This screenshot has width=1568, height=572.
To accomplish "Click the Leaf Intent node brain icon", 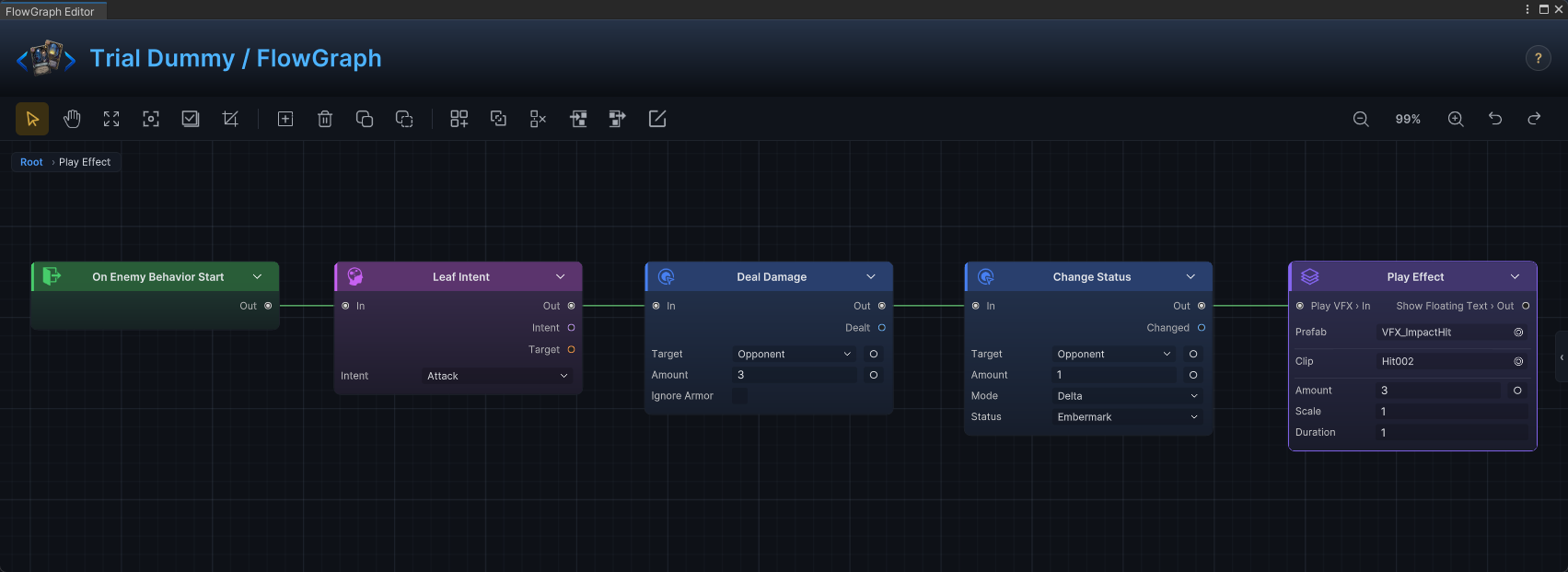I will (x=355, y=276).
